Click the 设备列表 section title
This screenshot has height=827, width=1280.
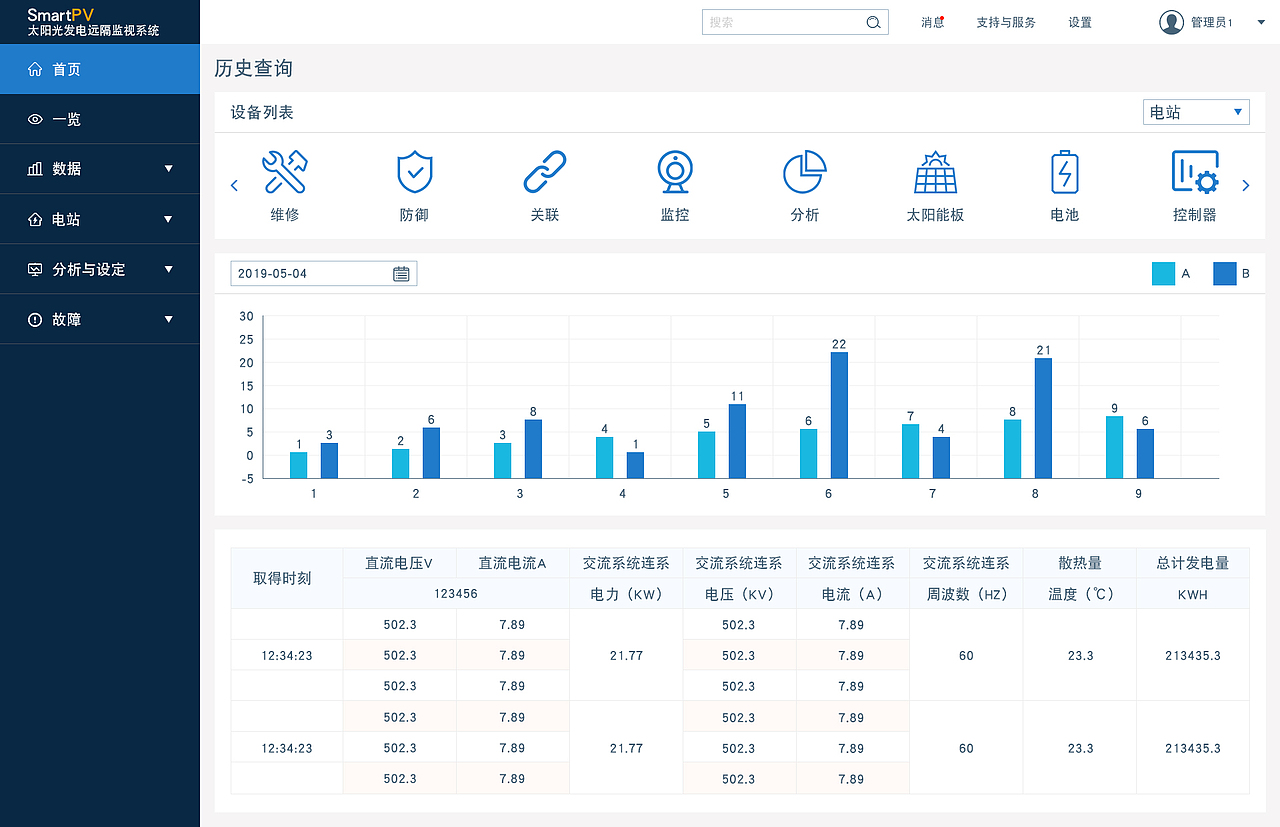262,112
